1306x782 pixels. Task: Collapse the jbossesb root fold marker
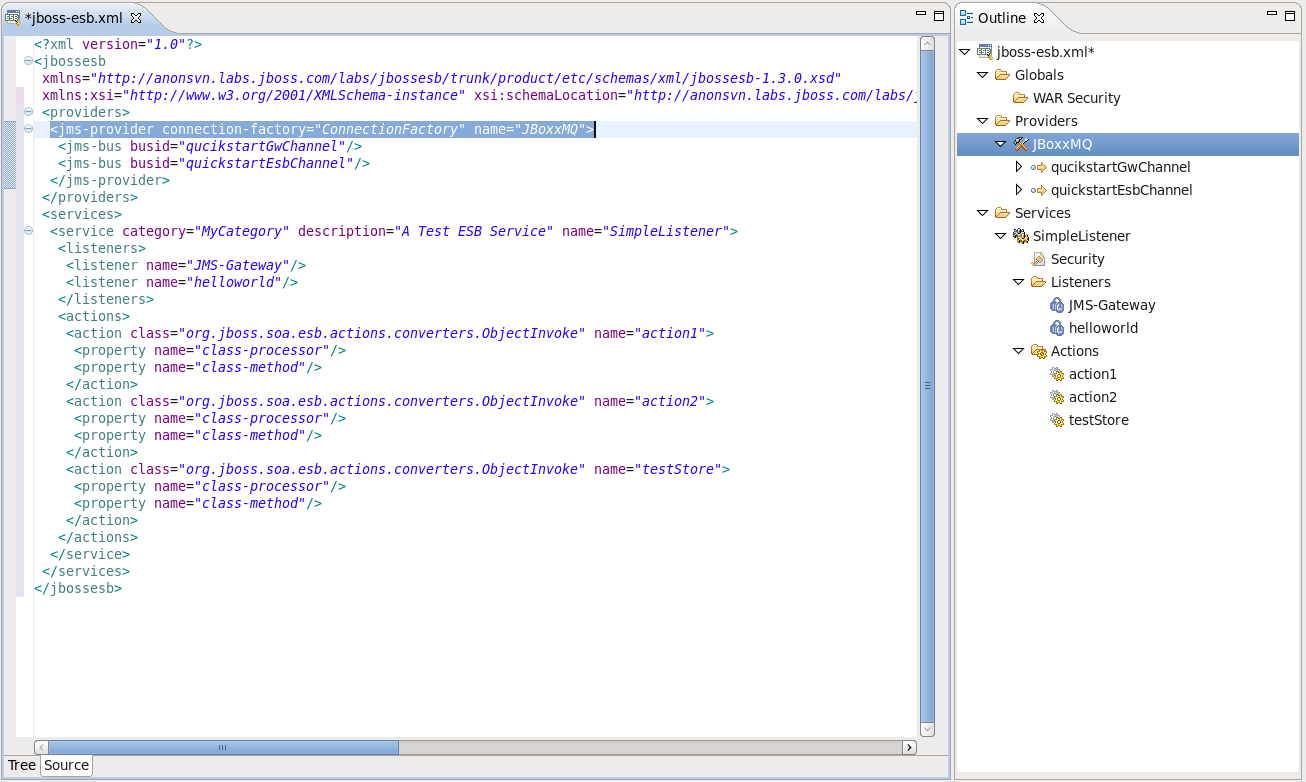[x=29, y=61]
